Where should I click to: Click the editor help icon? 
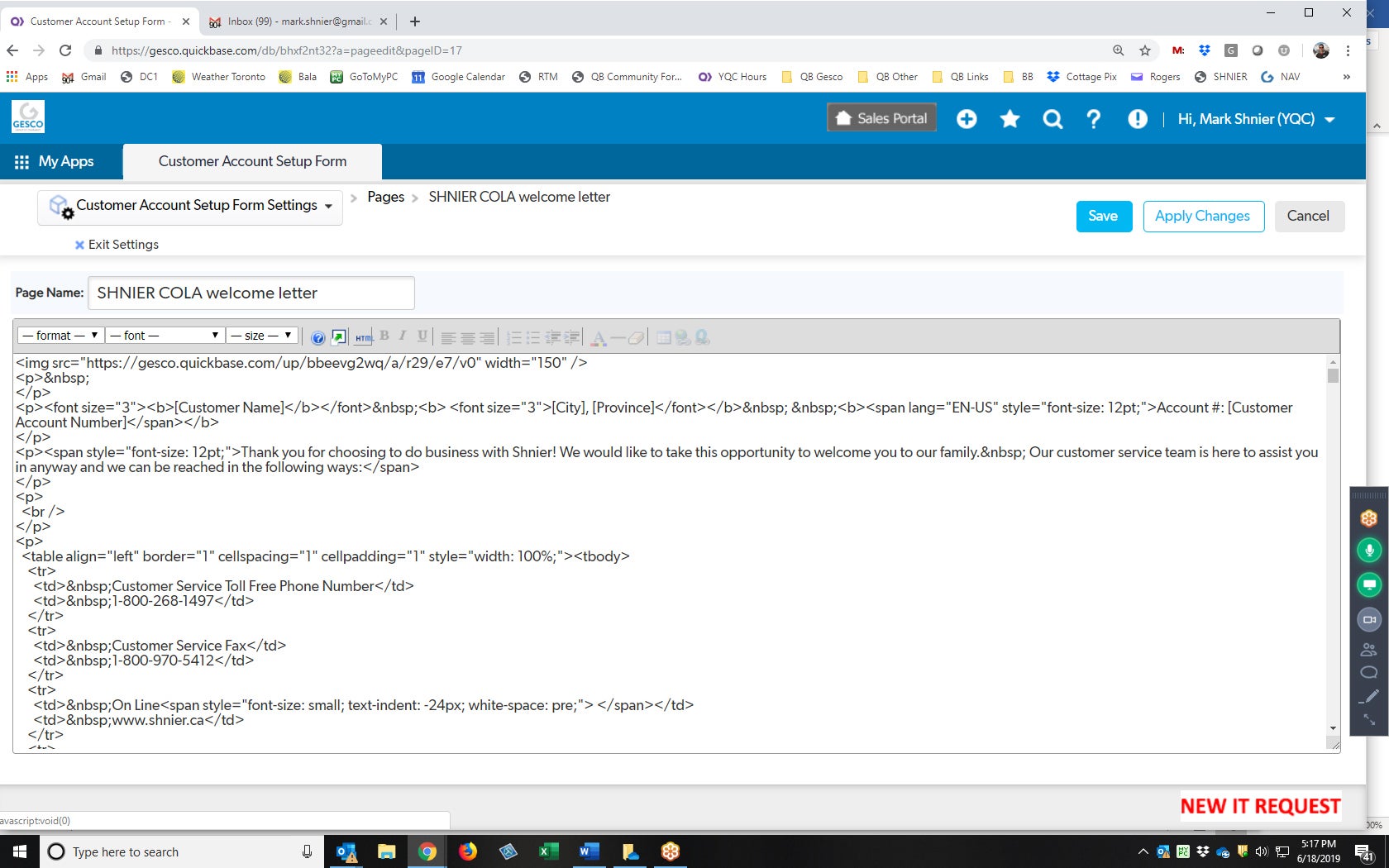tap(317, 337)
